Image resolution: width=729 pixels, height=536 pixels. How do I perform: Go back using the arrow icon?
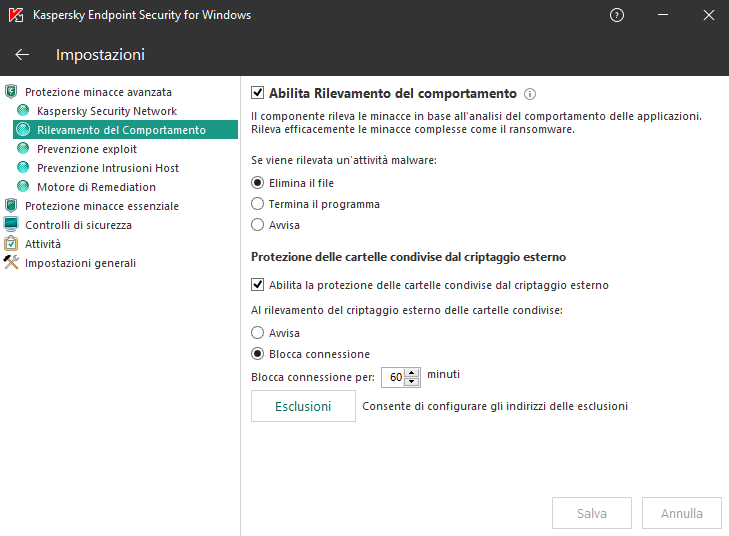pyautogui.click(x=22, y=54)
